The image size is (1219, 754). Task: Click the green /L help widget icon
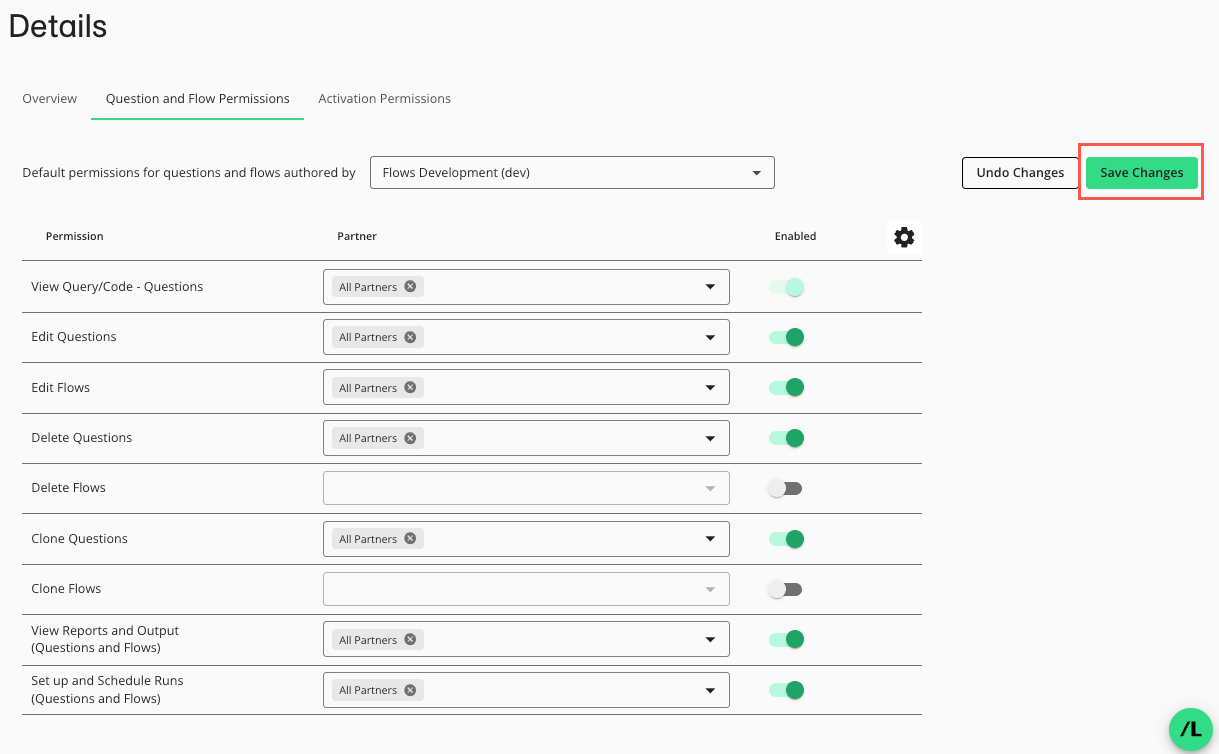[1191, 731]
